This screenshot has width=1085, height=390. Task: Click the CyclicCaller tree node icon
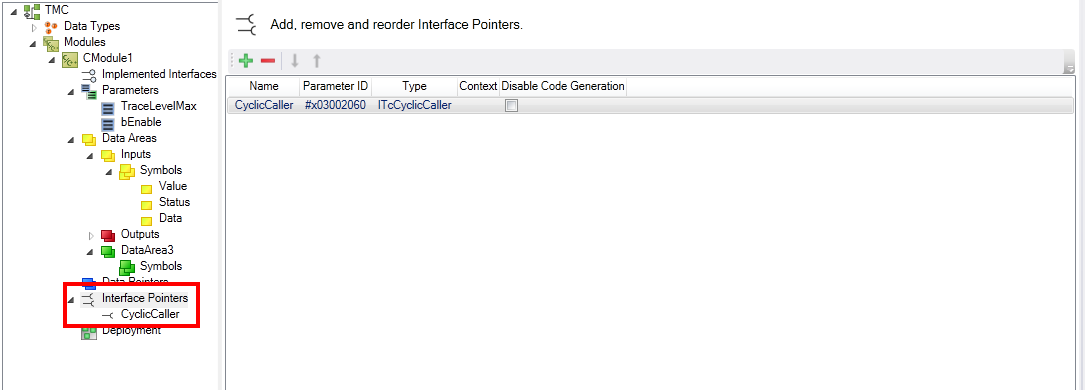[108, 315]
